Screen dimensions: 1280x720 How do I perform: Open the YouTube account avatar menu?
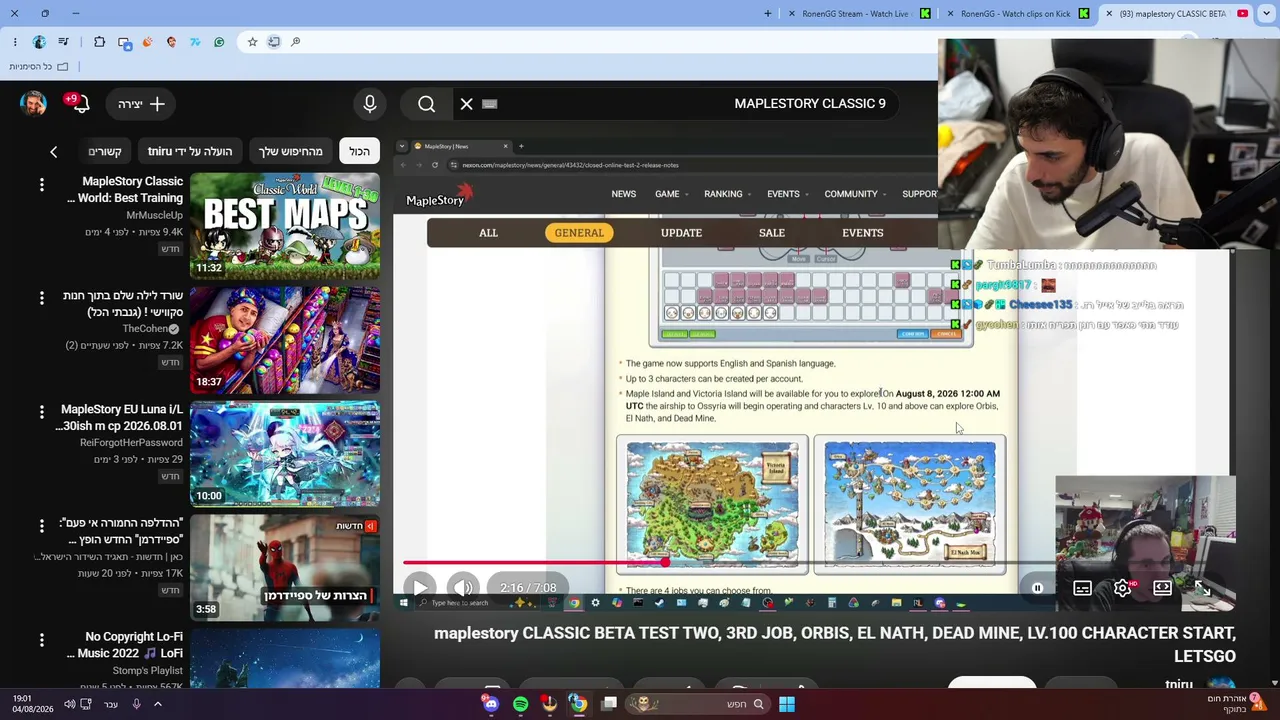coord(33,104)
